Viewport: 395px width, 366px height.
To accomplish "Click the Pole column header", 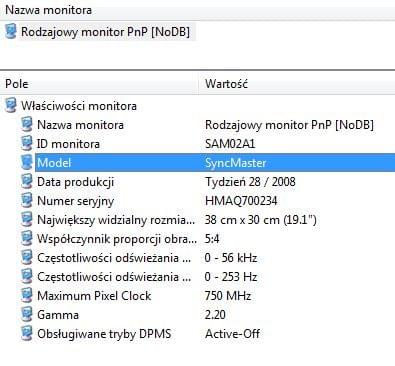I will (x=99, y=84).
